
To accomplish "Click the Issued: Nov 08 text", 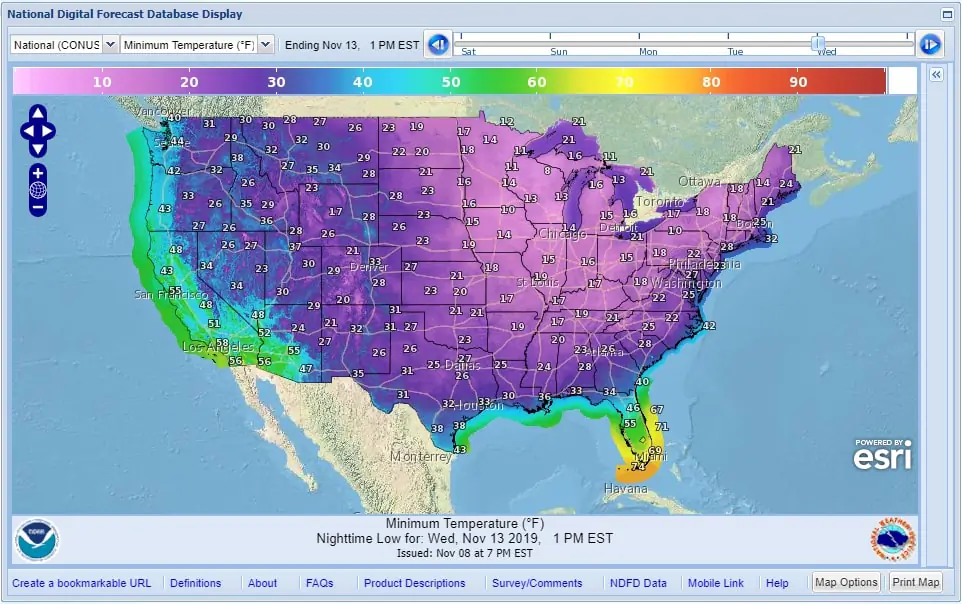I will click(464, 553).
